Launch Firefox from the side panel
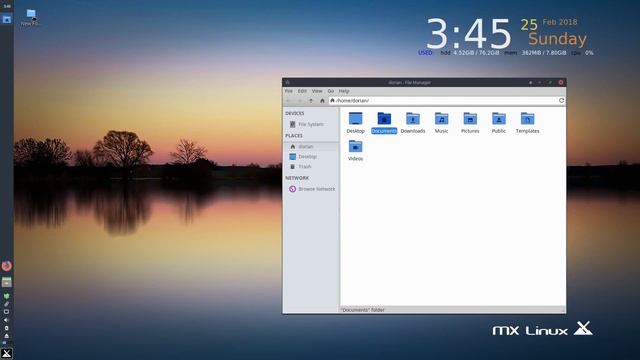The height and width of the screenshot is (360, 640). (x=7, y=266)
